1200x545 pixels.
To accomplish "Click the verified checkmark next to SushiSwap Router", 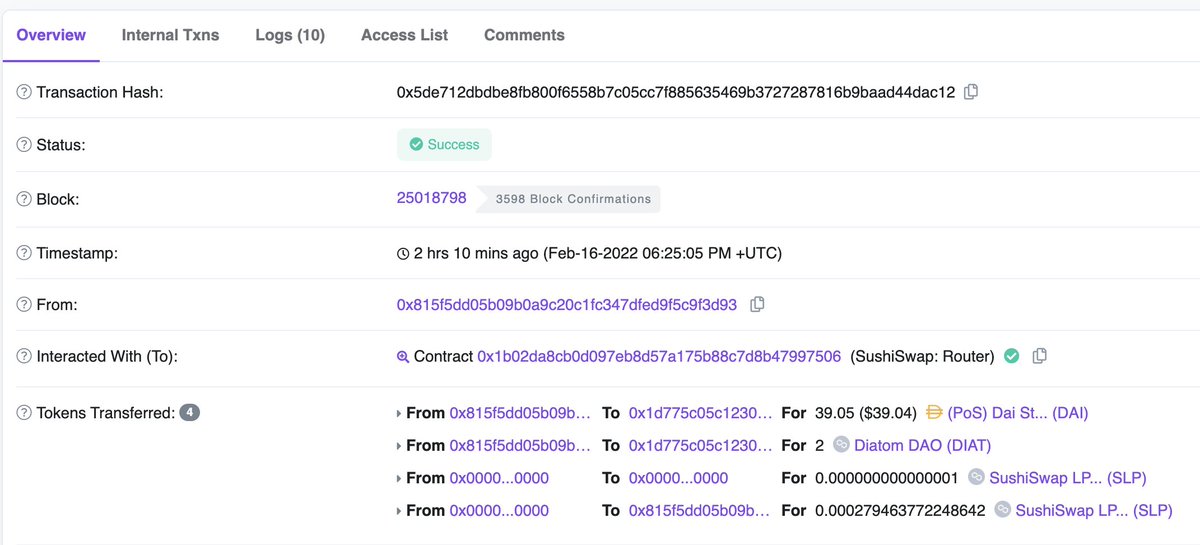I will tap(1012, 356).
